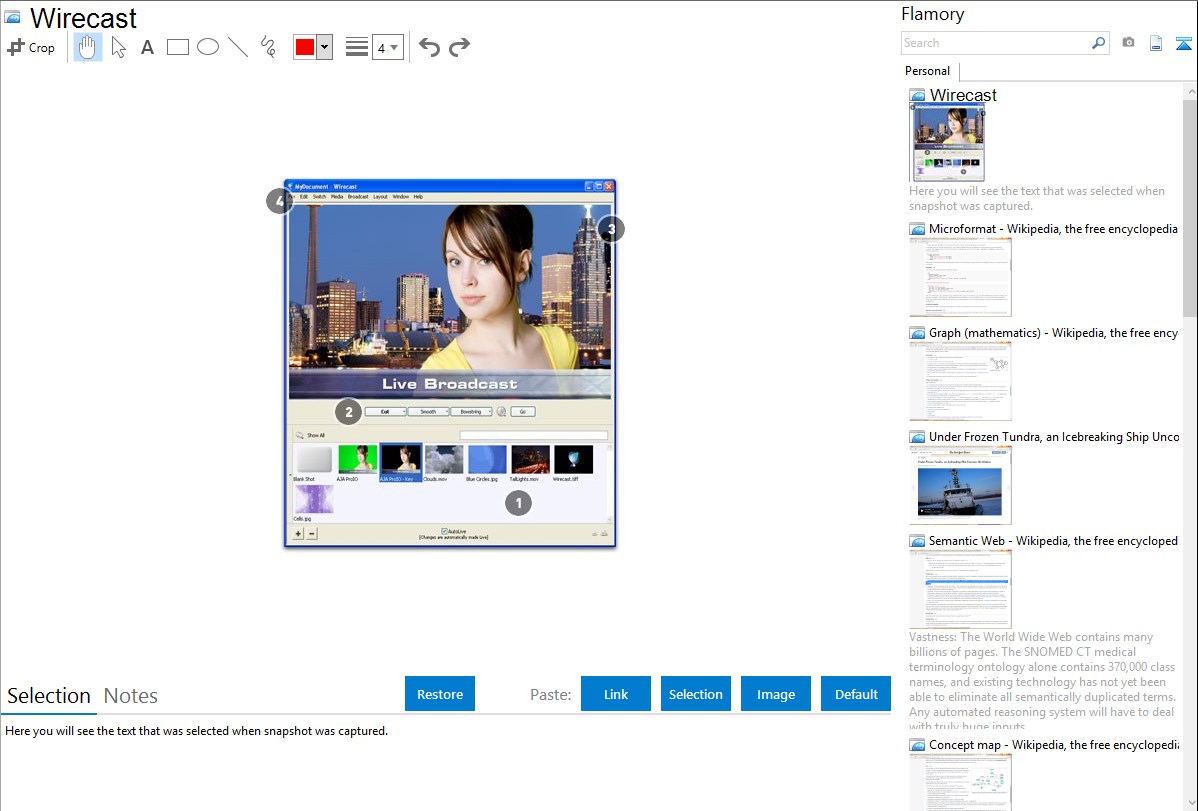Click the camera capture icon

tap(1128, 43)
